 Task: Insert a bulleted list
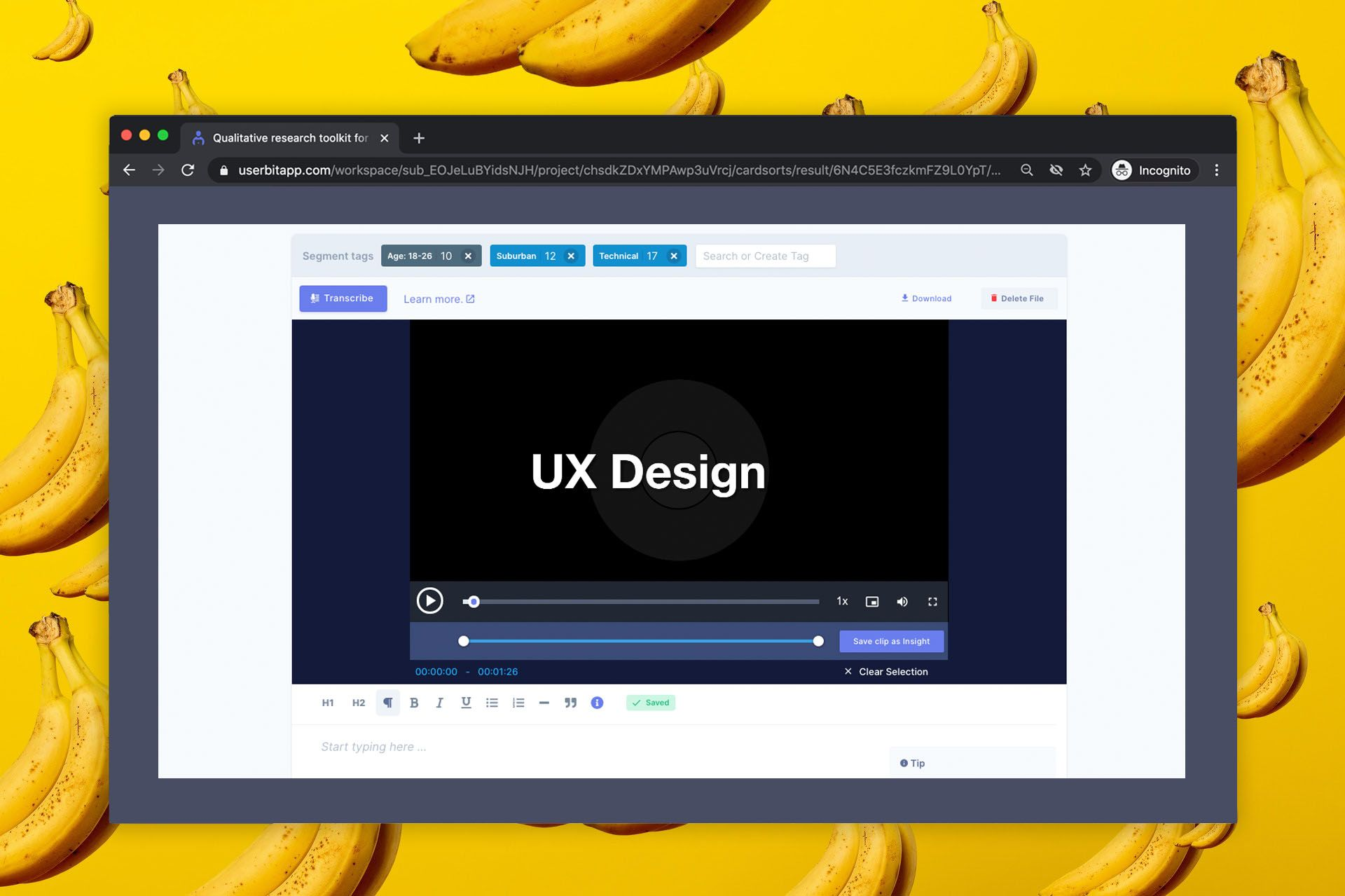(x=492, y=703)
